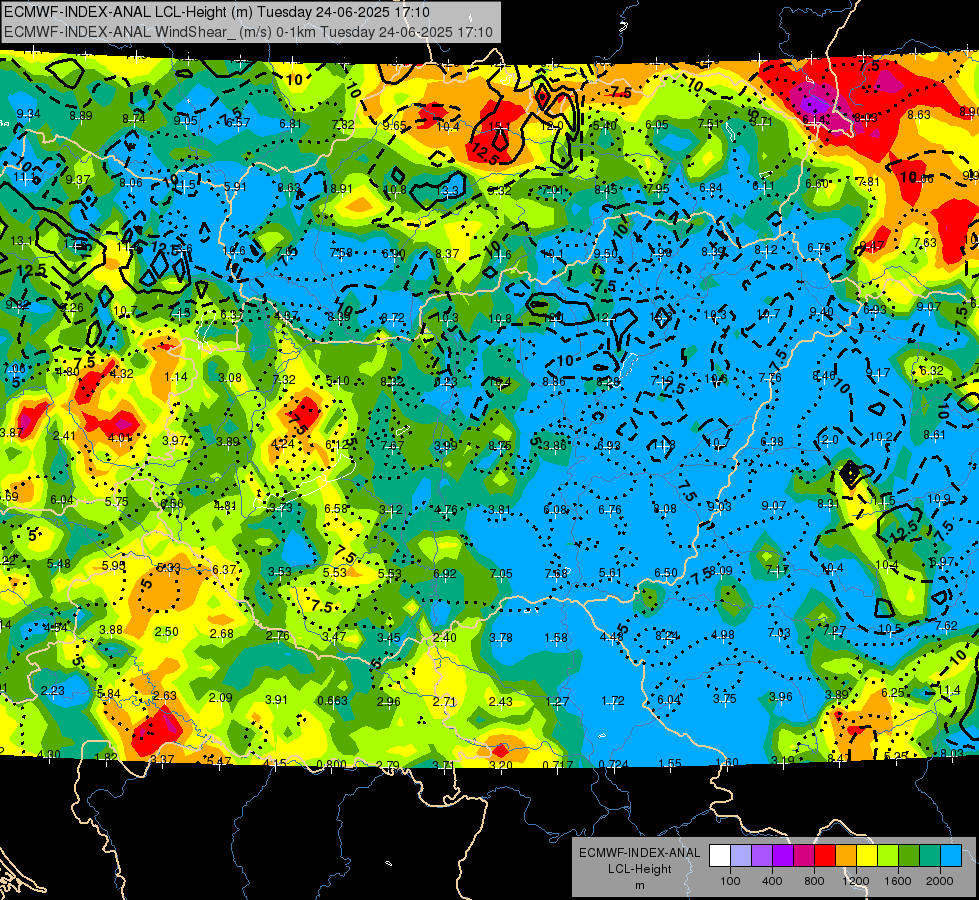Image resolution: width=979 pixels, height=900 pixels.
Task: Click the 1600 tick label in legend
Action: (x=897, y=881)
